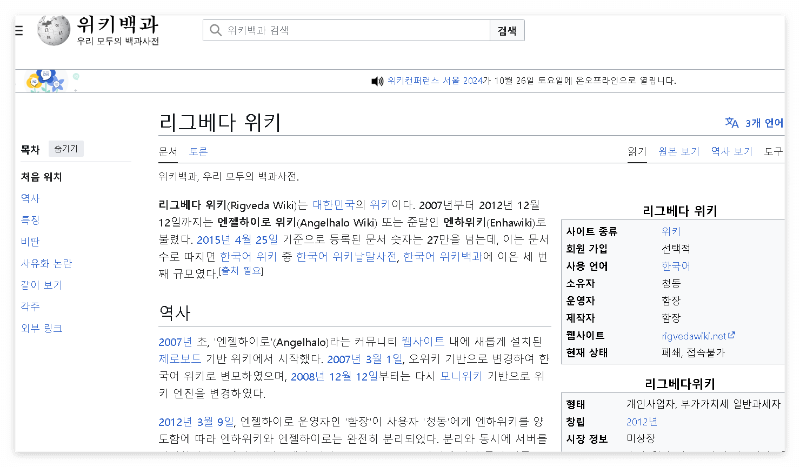Click the 검색 button
The image size is (800, 467).
click(507, 31)
